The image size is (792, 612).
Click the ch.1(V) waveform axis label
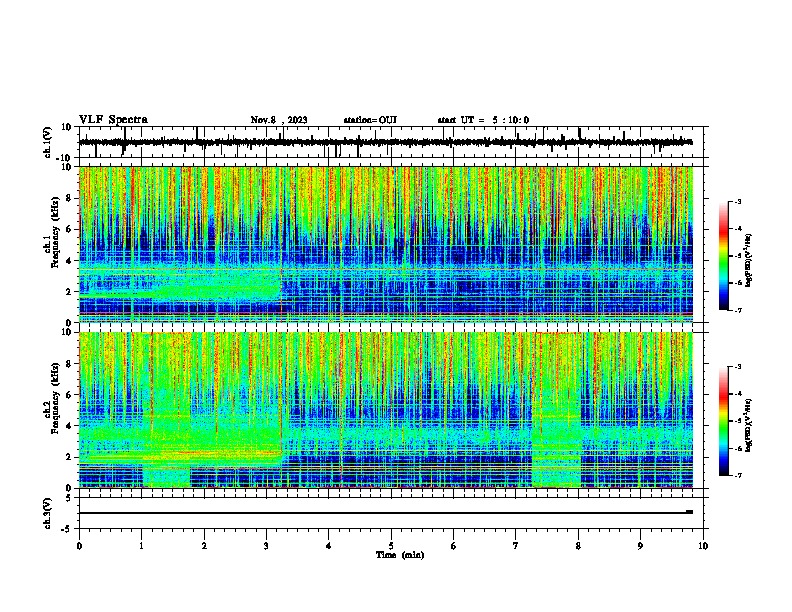point(48,142)
